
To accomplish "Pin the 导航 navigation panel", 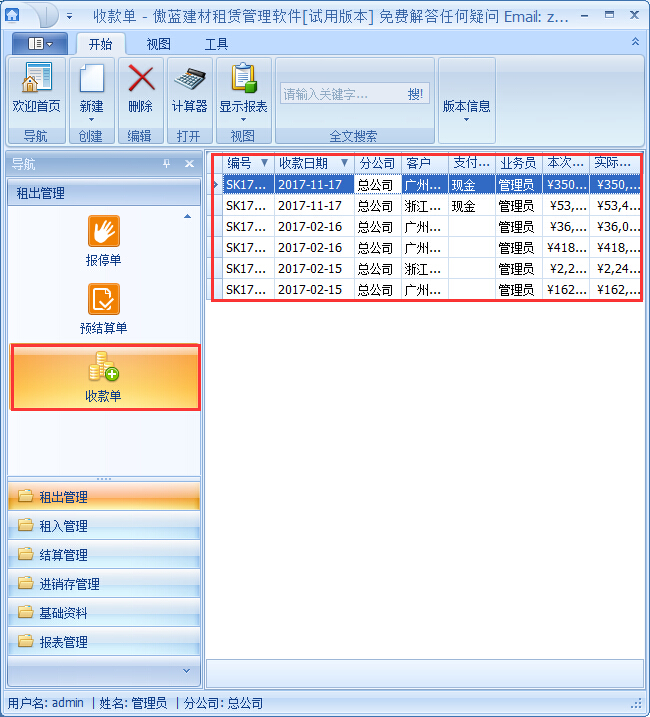I will [167, 163].
